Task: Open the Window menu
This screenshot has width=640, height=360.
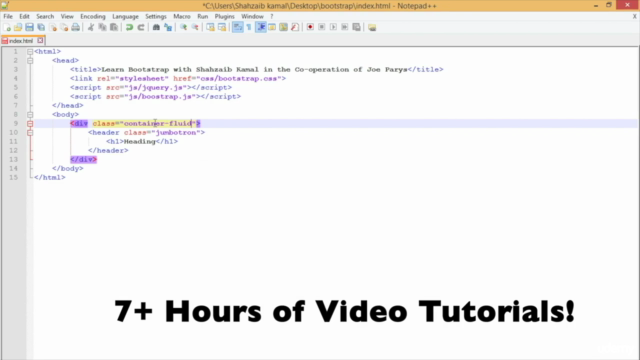Action: [252, 16]
